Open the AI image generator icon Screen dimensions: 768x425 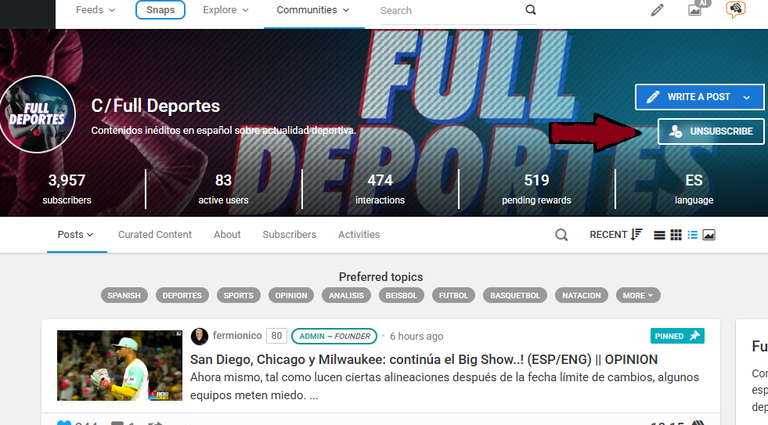pyautogui.click(x=698, y=8)
